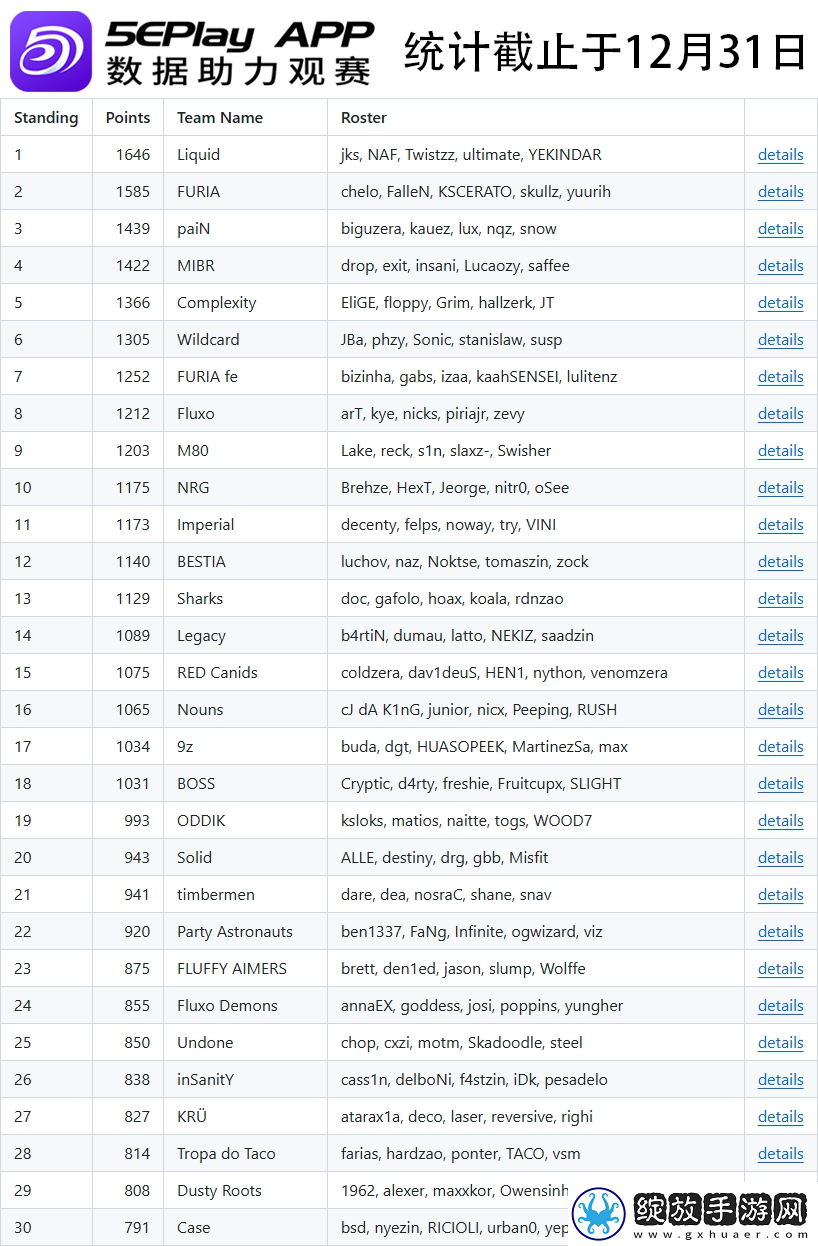Open details link for Fluxo row with arT
Image resolution: width=818 pixels, height=1246 pixels.
tap(780, 414)
